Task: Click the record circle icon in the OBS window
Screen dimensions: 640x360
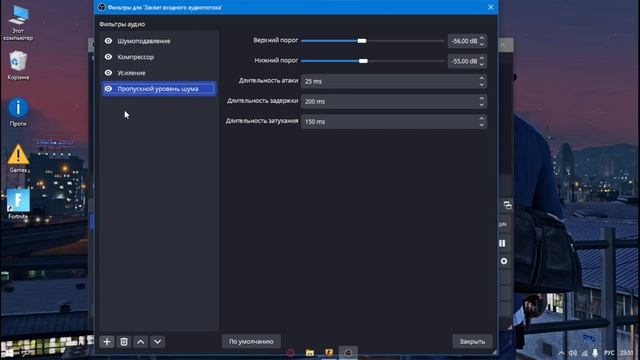Action: tap(504, 261)
